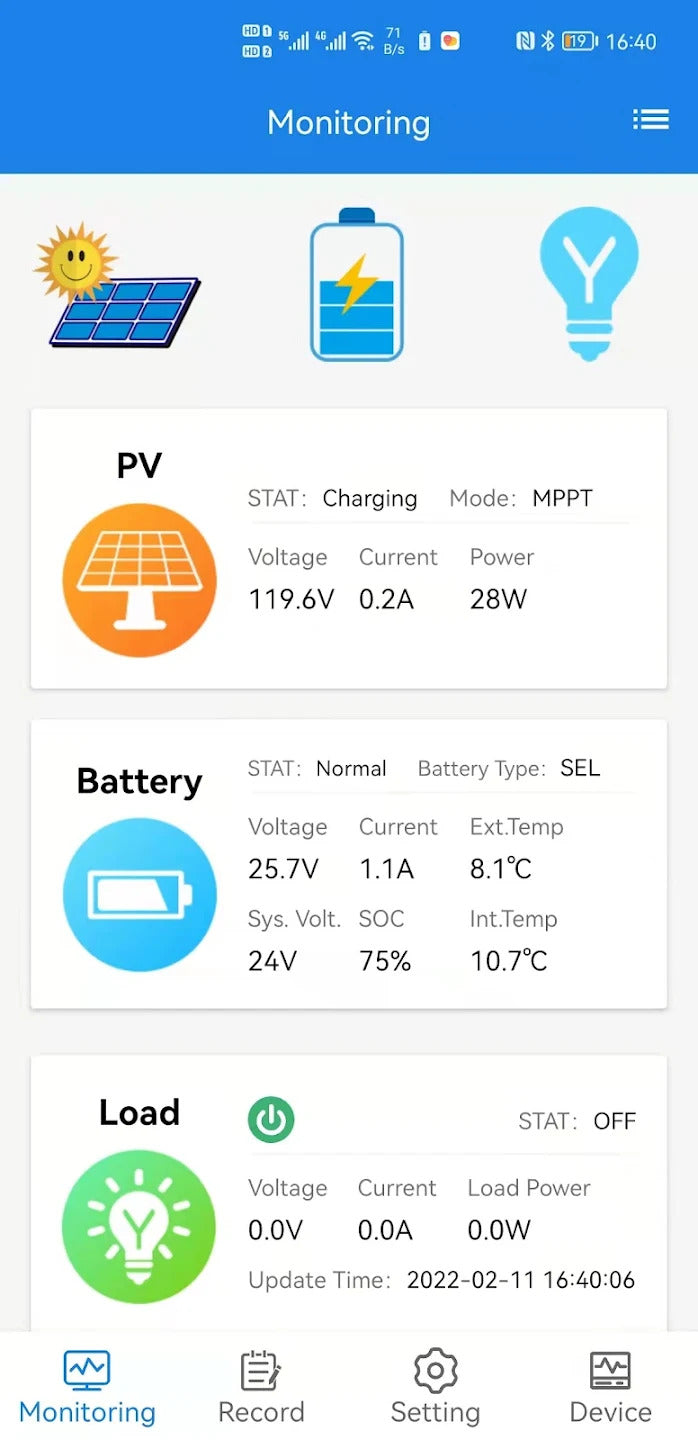This screenshot has height=1440, width=698.
Task: Tap the Update Time timestamp
Action: [x=520, y=1280]
